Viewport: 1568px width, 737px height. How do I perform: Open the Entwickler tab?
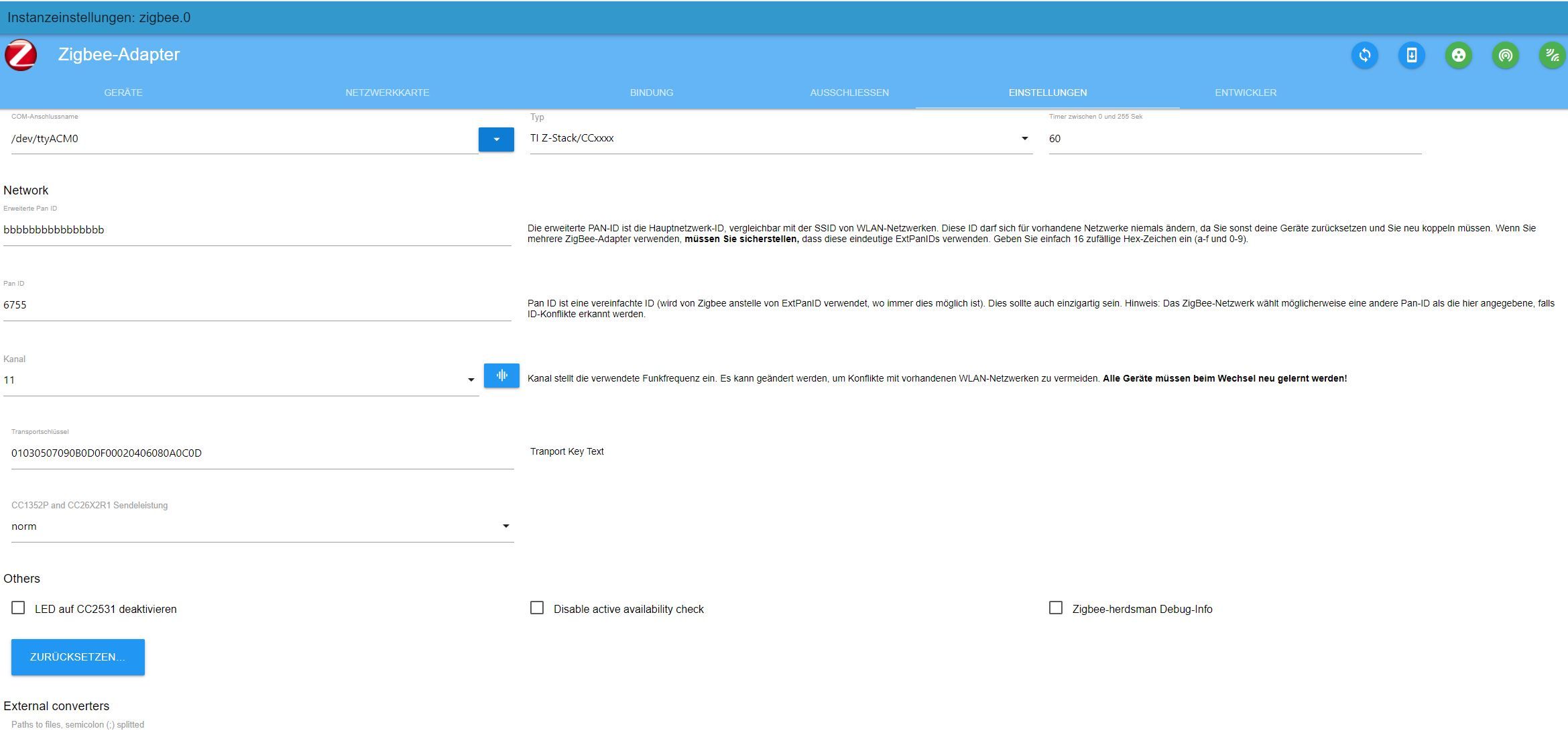click(1246, 93)
